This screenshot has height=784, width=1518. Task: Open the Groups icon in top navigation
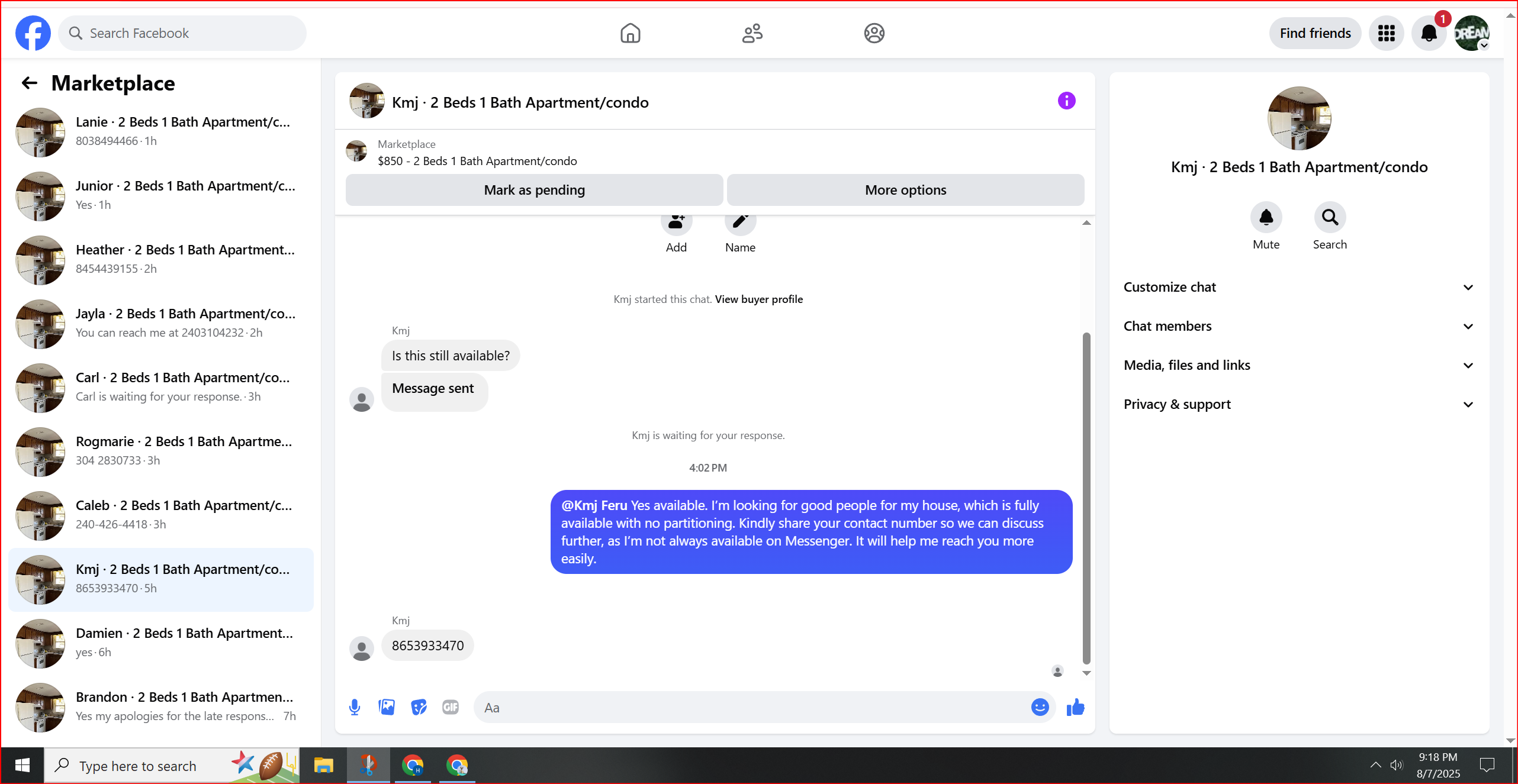click(874, 33)
